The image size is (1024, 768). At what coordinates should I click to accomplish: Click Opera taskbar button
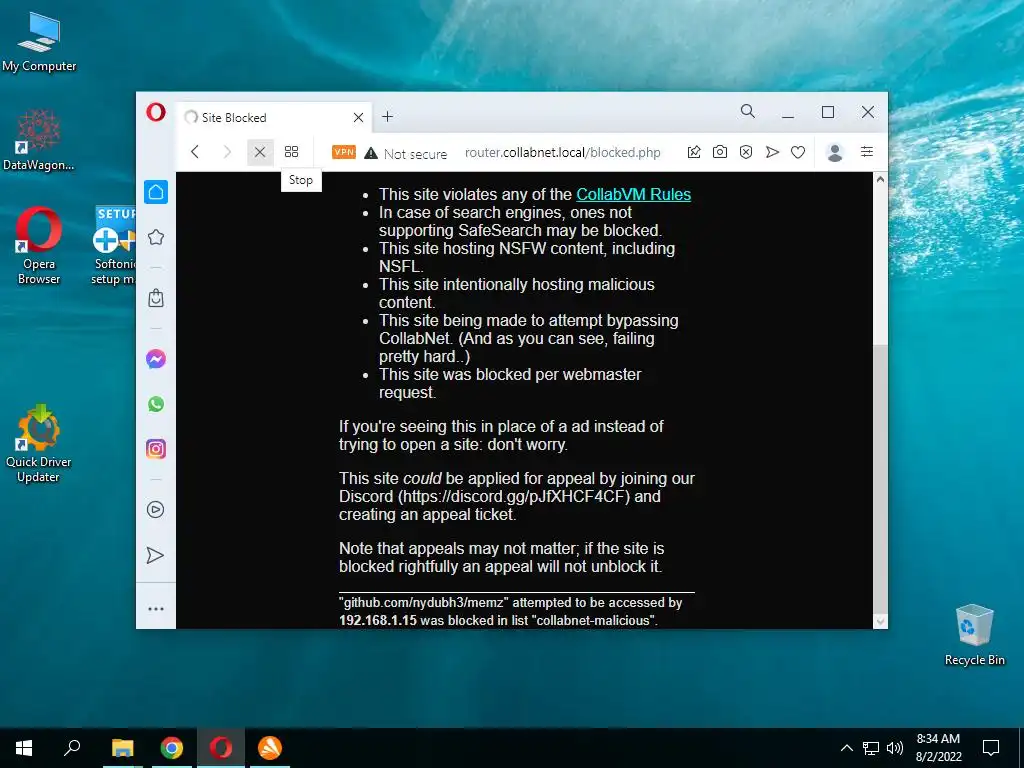[221, 748]
